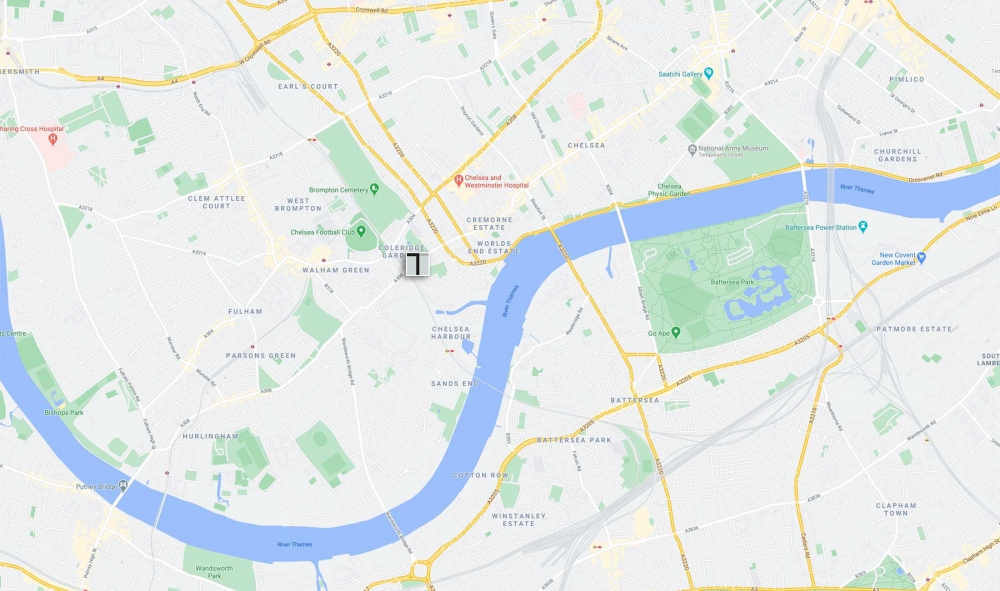The height and width of the screenshot is (591, 1000).
Task: Click the Wandsworth Park label
Action: coord(214,572)
